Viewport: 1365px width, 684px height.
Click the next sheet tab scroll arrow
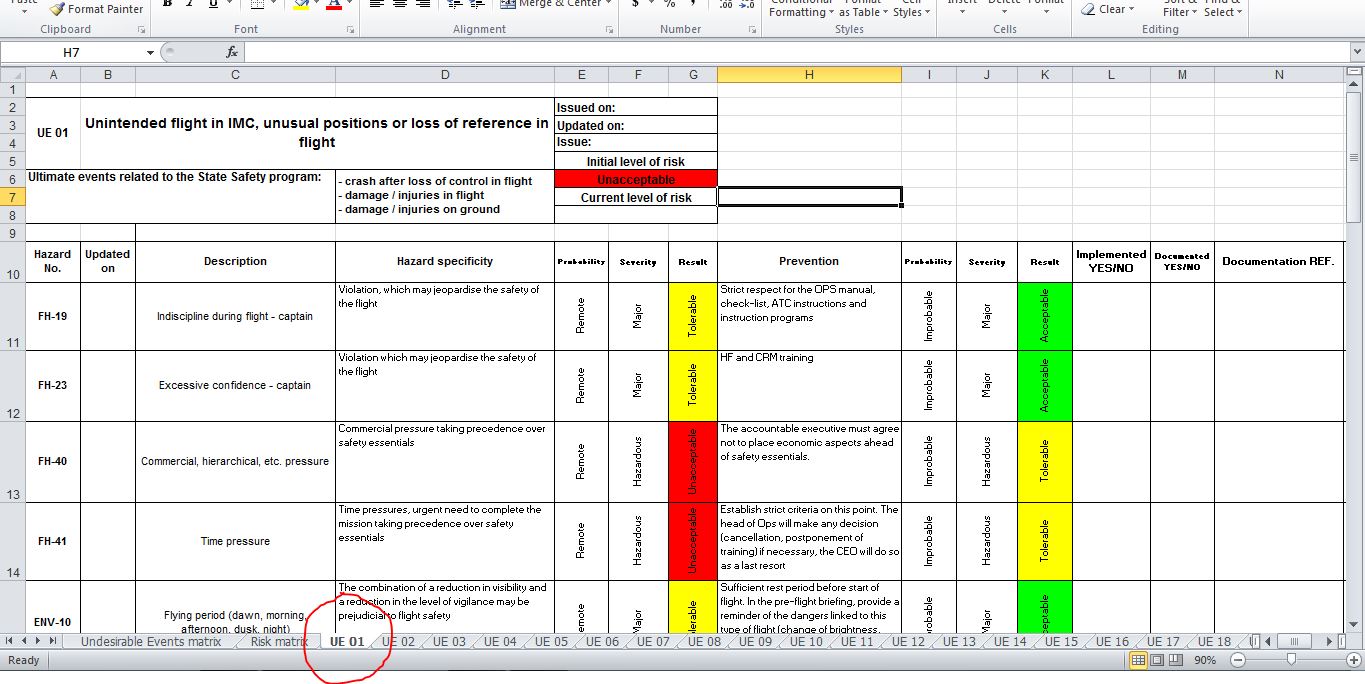(39, 641)
